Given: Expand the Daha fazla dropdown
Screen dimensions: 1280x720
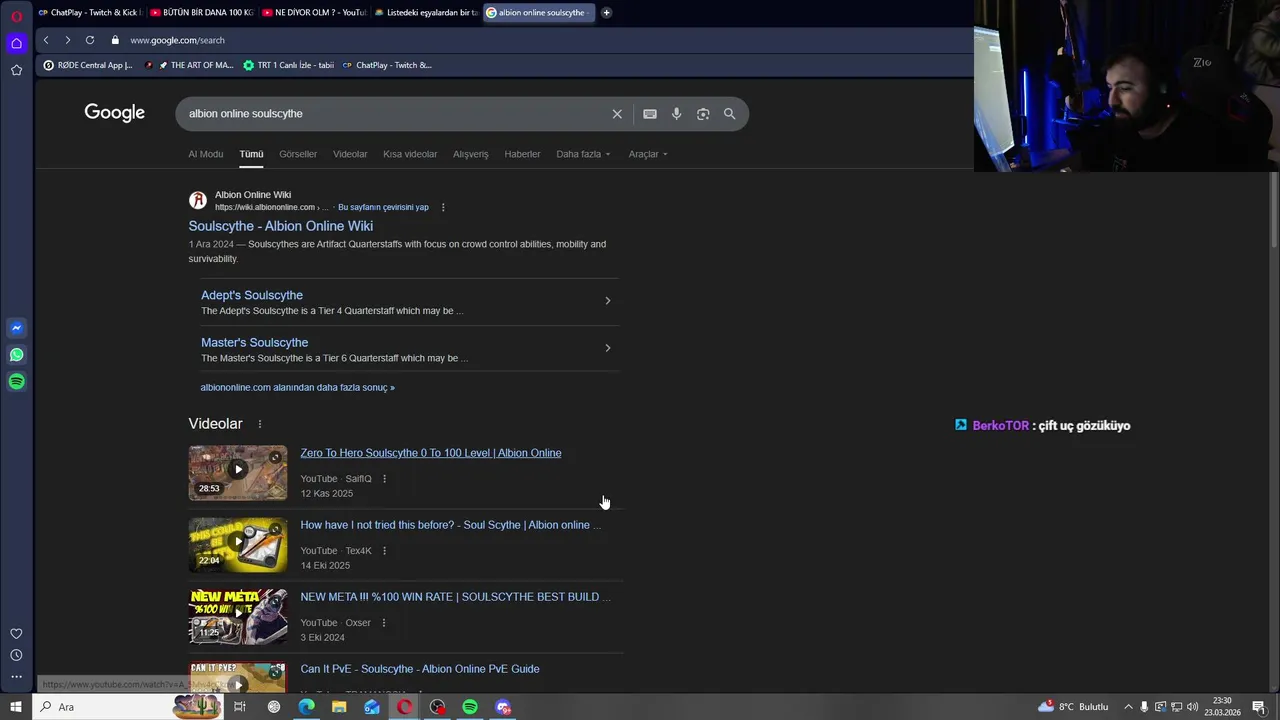Looking at the screenshot, I should (x=583, y=154).
